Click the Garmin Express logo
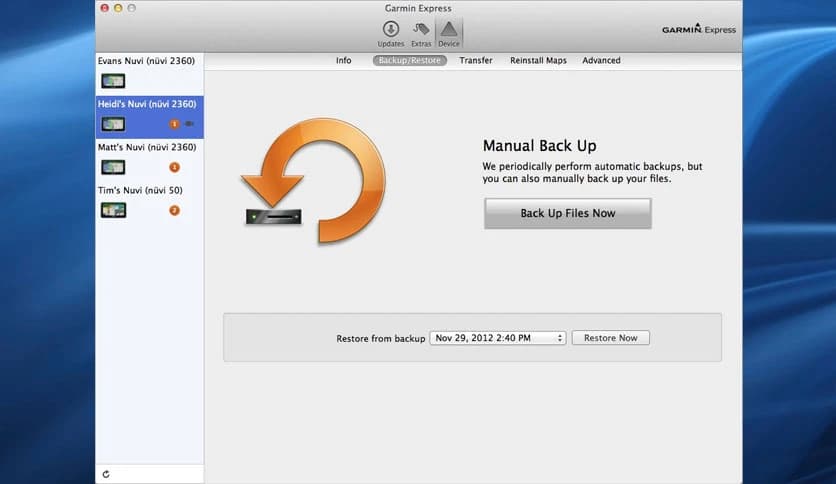 coord(698,29)
